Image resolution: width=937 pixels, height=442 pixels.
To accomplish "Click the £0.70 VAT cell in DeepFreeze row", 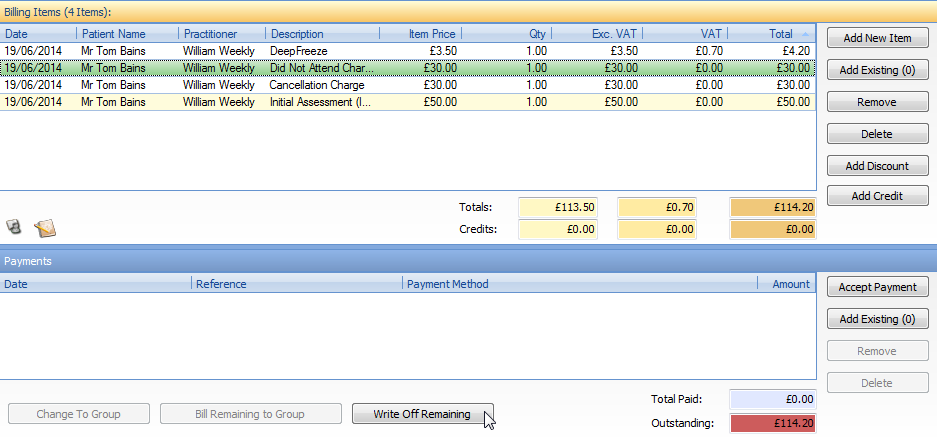I will click(x=708, y=51).
